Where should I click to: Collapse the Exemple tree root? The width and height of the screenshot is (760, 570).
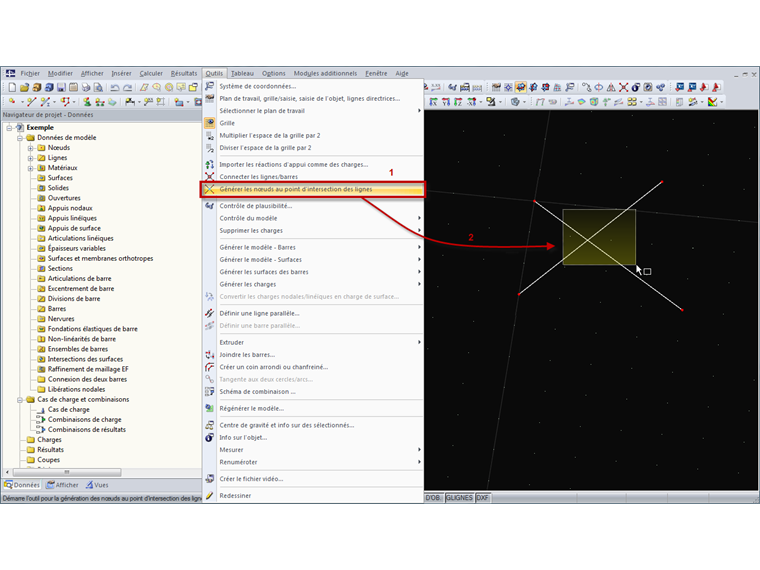9,127
